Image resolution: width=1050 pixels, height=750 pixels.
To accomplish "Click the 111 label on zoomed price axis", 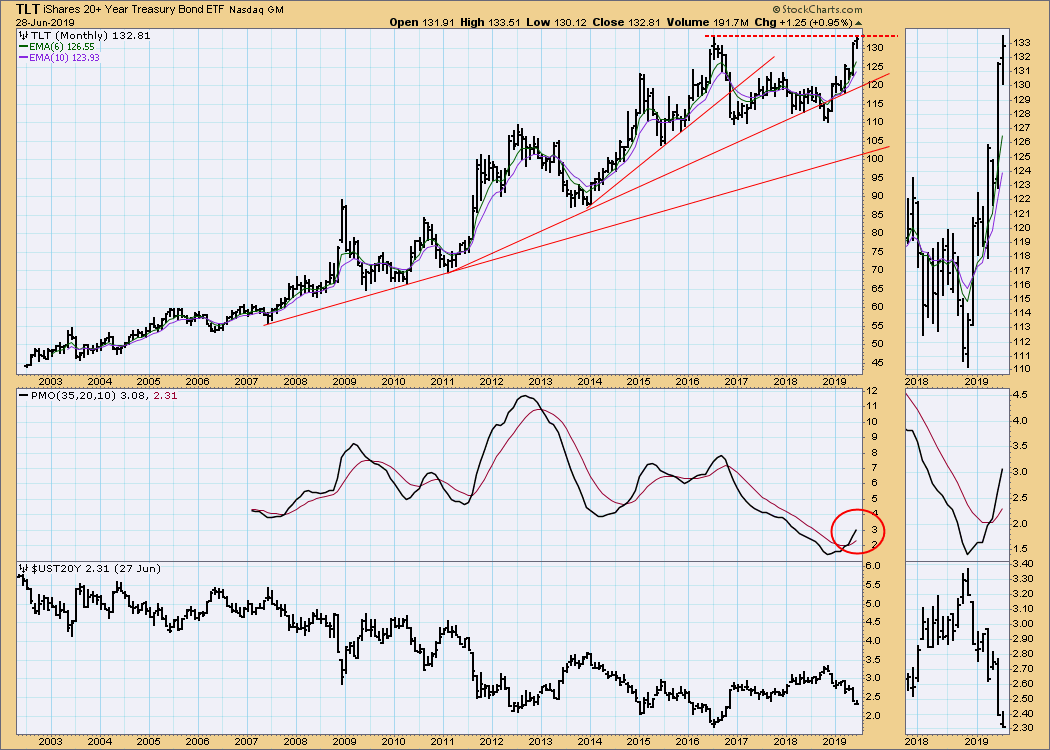I will click(1022, 356).
